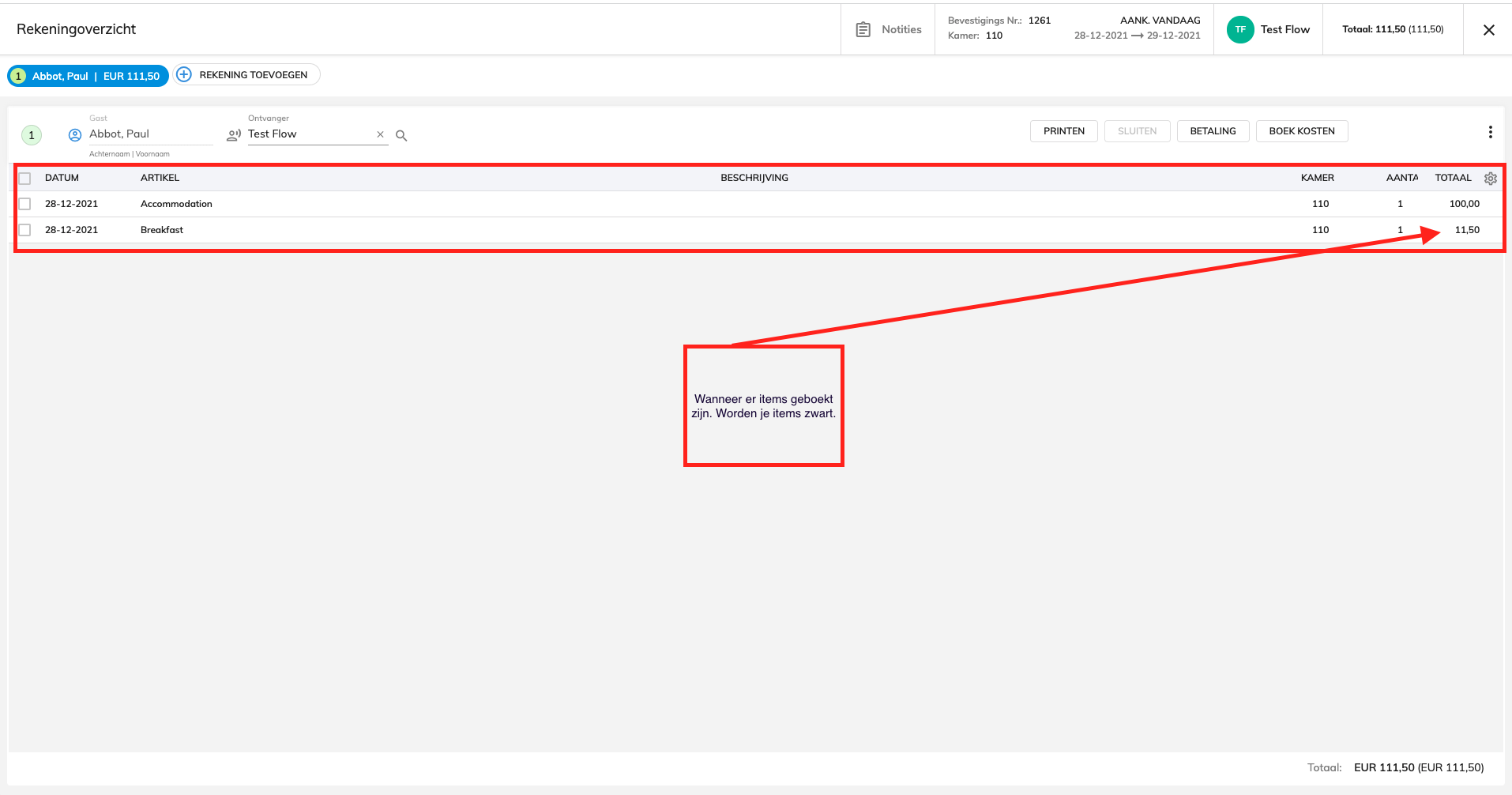Screen dimensions: 1512x795
Task: Click Test Flow profile name in header
Action: 1284,29
